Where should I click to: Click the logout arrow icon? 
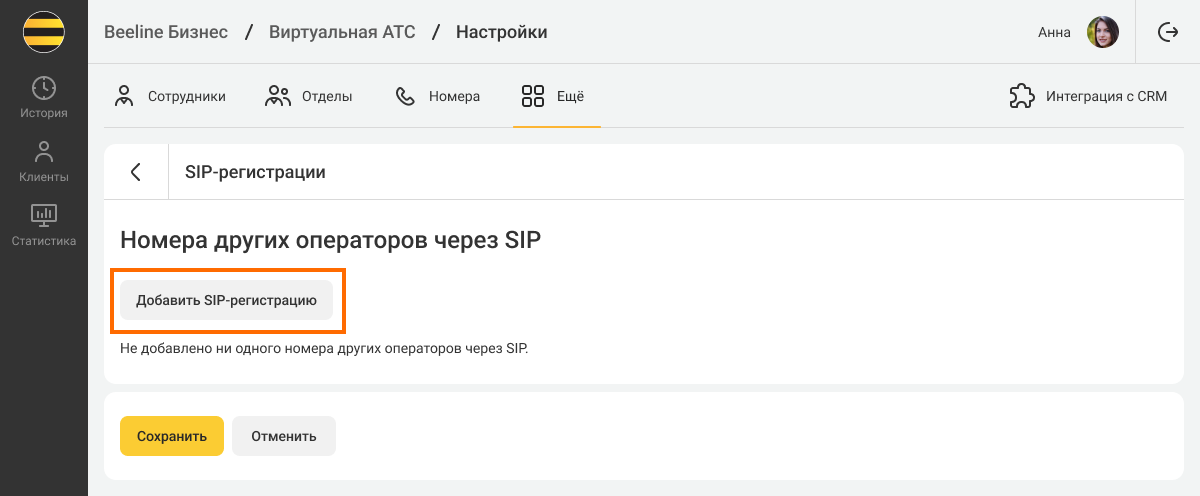[1168, 32]
